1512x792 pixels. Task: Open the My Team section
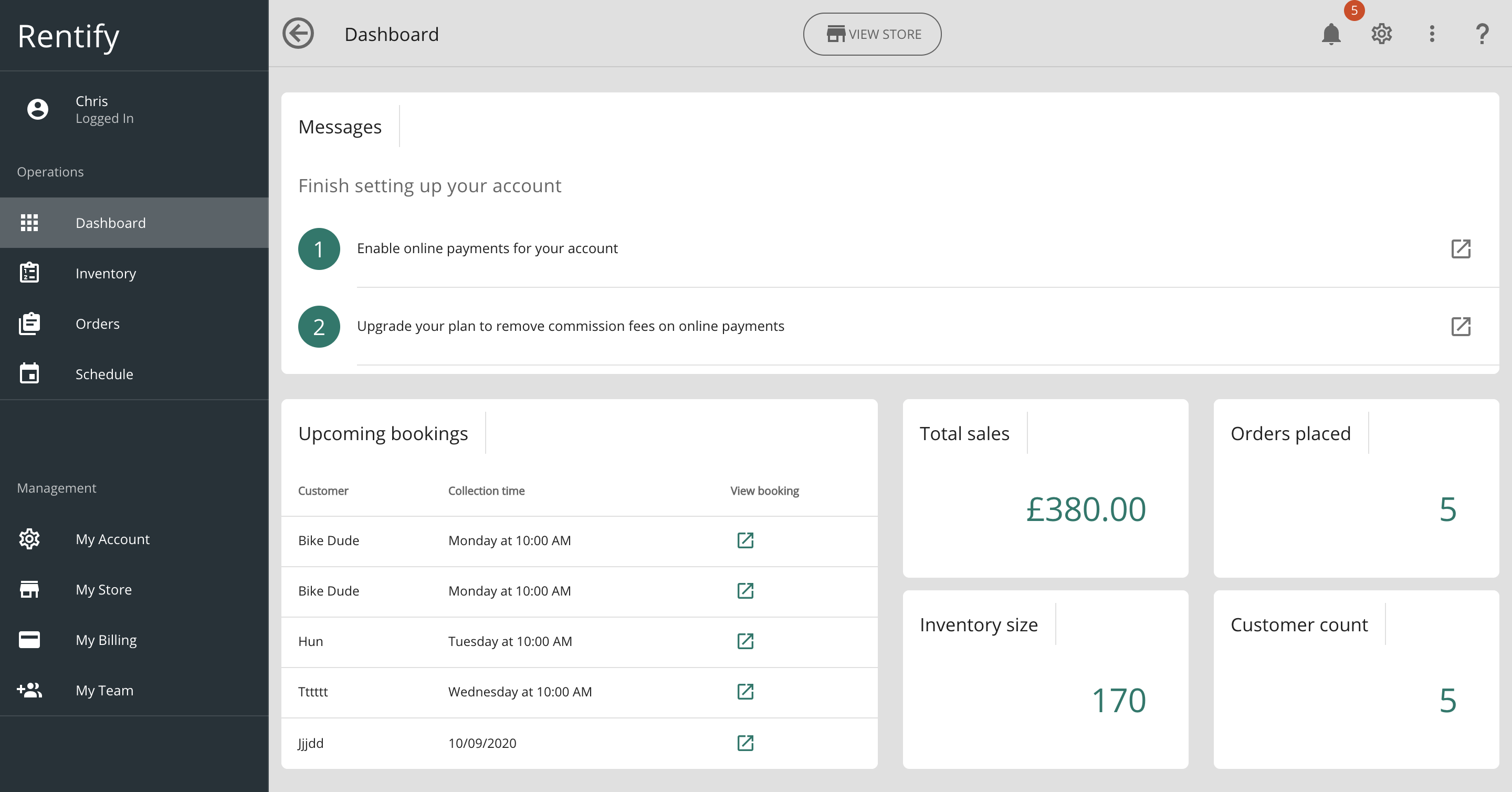click(x=104, y=691)
